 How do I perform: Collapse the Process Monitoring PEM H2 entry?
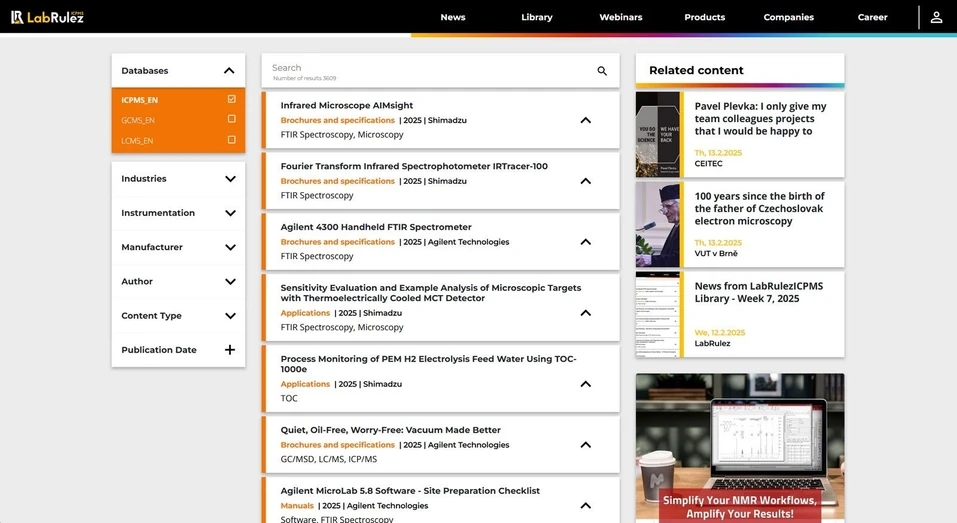tap(585, 384)
